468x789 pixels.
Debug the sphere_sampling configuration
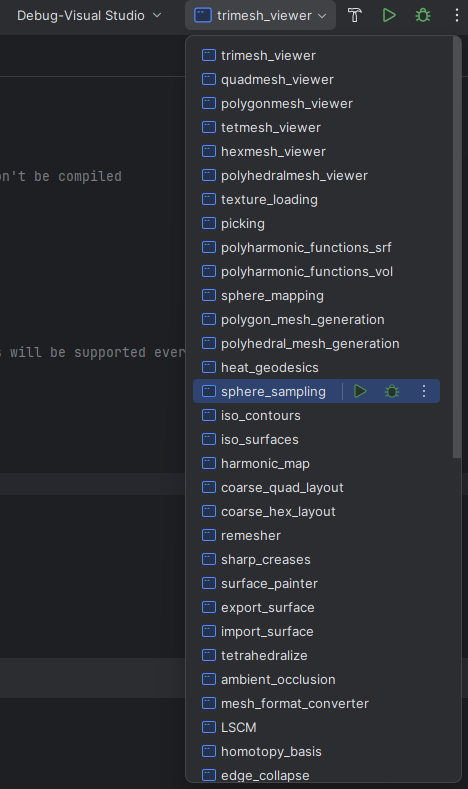tap(392, 391)
